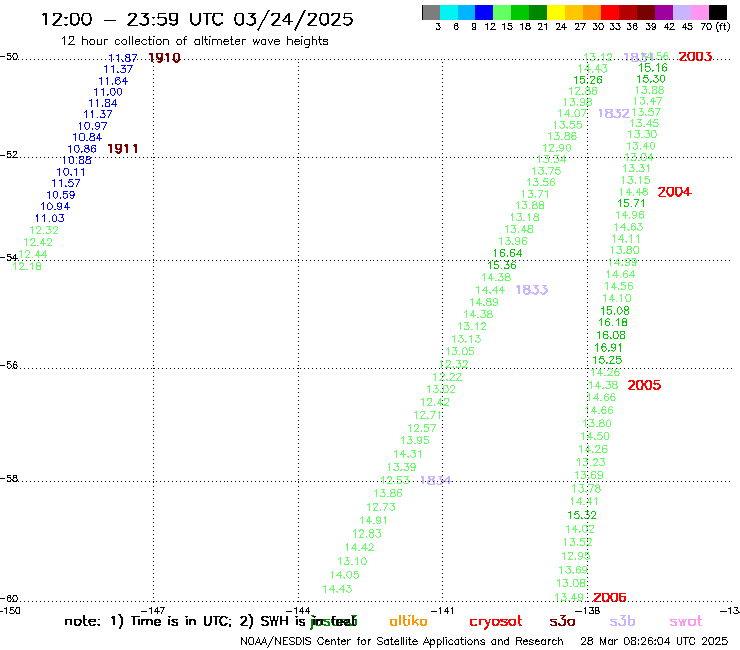
Task: Click the wave height value 15.16
Action: [x=653, y=68]
